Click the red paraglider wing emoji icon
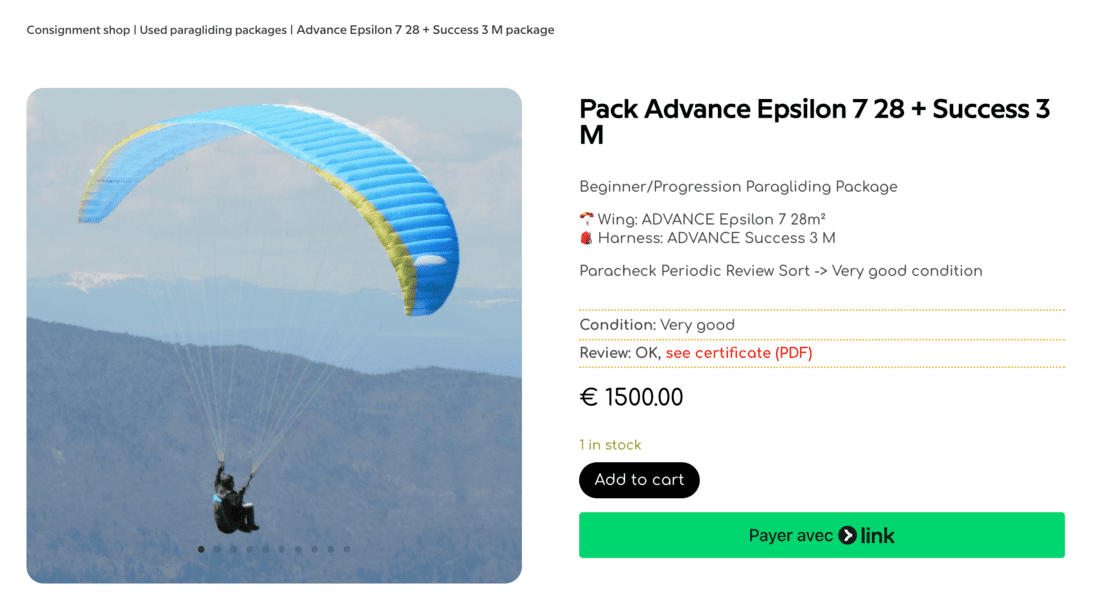Viewport: 1100px width, 610px height. [587, 219]
